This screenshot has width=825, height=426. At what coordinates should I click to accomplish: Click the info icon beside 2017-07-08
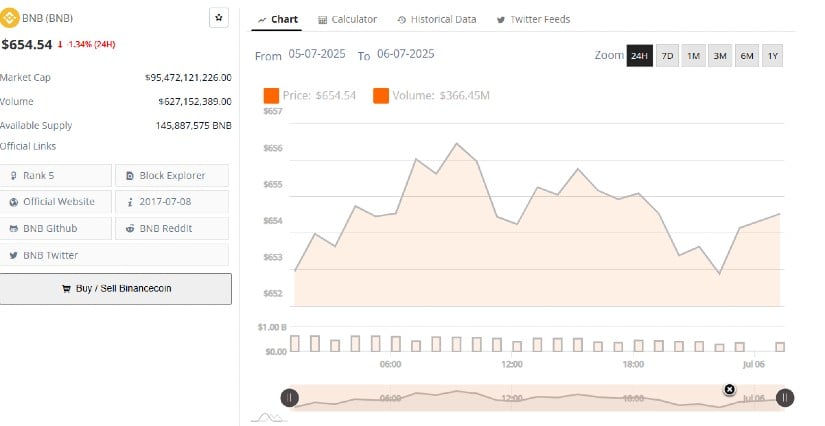click(x=130, y=202)
